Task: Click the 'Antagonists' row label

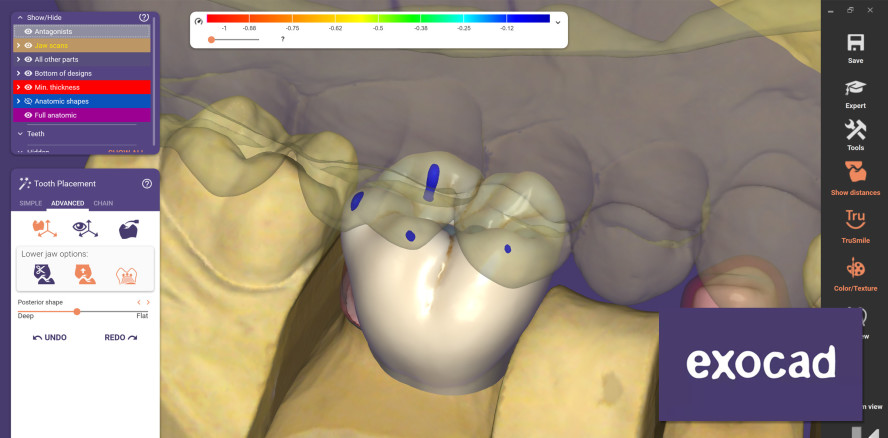Action: (x=53, y=32)
